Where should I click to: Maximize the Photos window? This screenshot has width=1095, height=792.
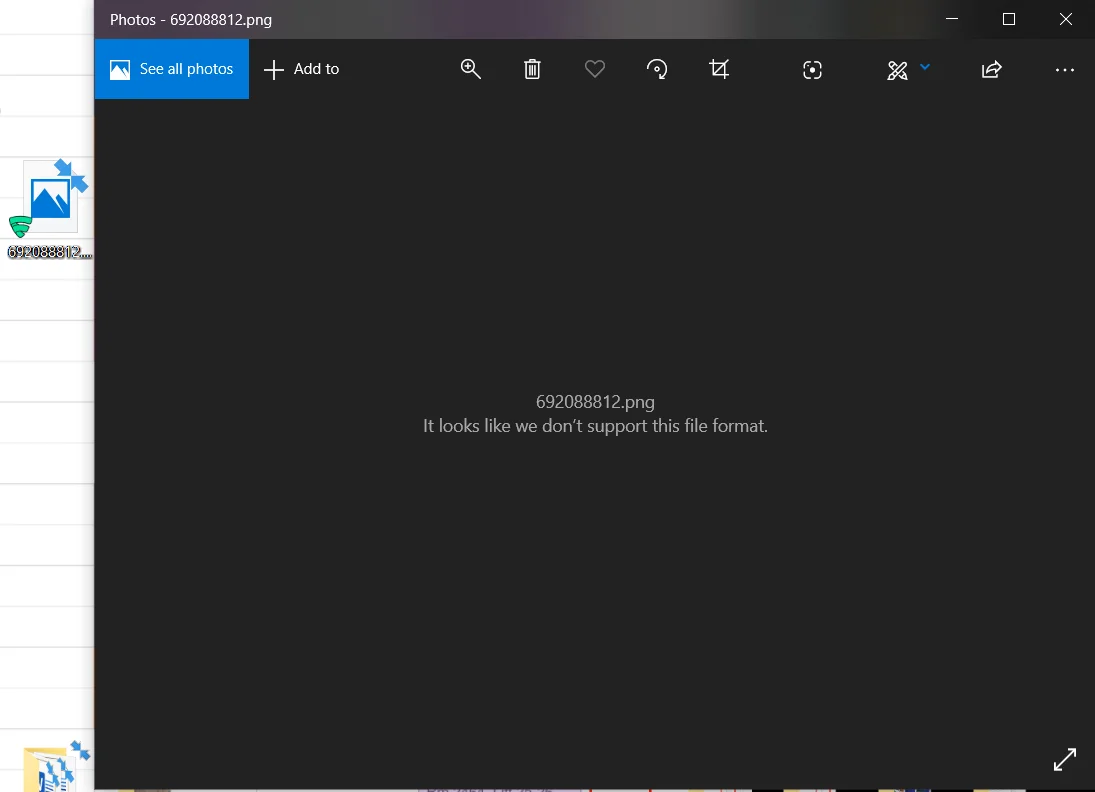pos(1008,20)
